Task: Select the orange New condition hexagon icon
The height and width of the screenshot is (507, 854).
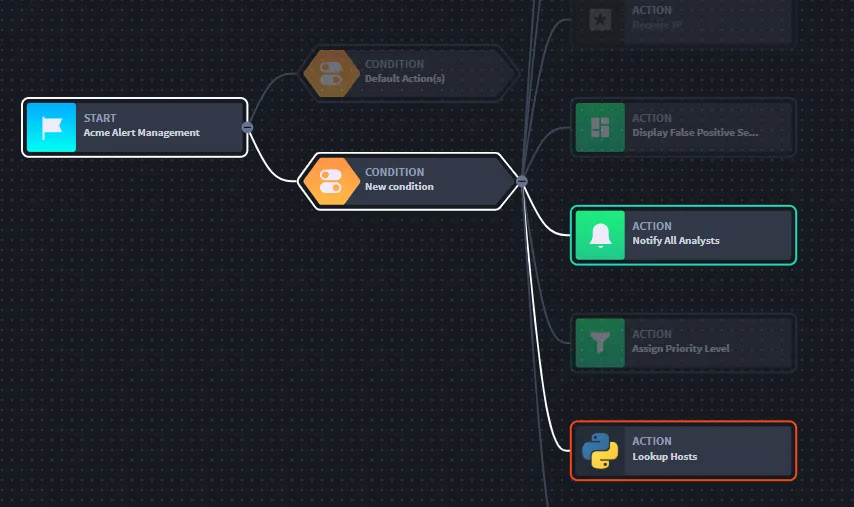Action: 331,181
